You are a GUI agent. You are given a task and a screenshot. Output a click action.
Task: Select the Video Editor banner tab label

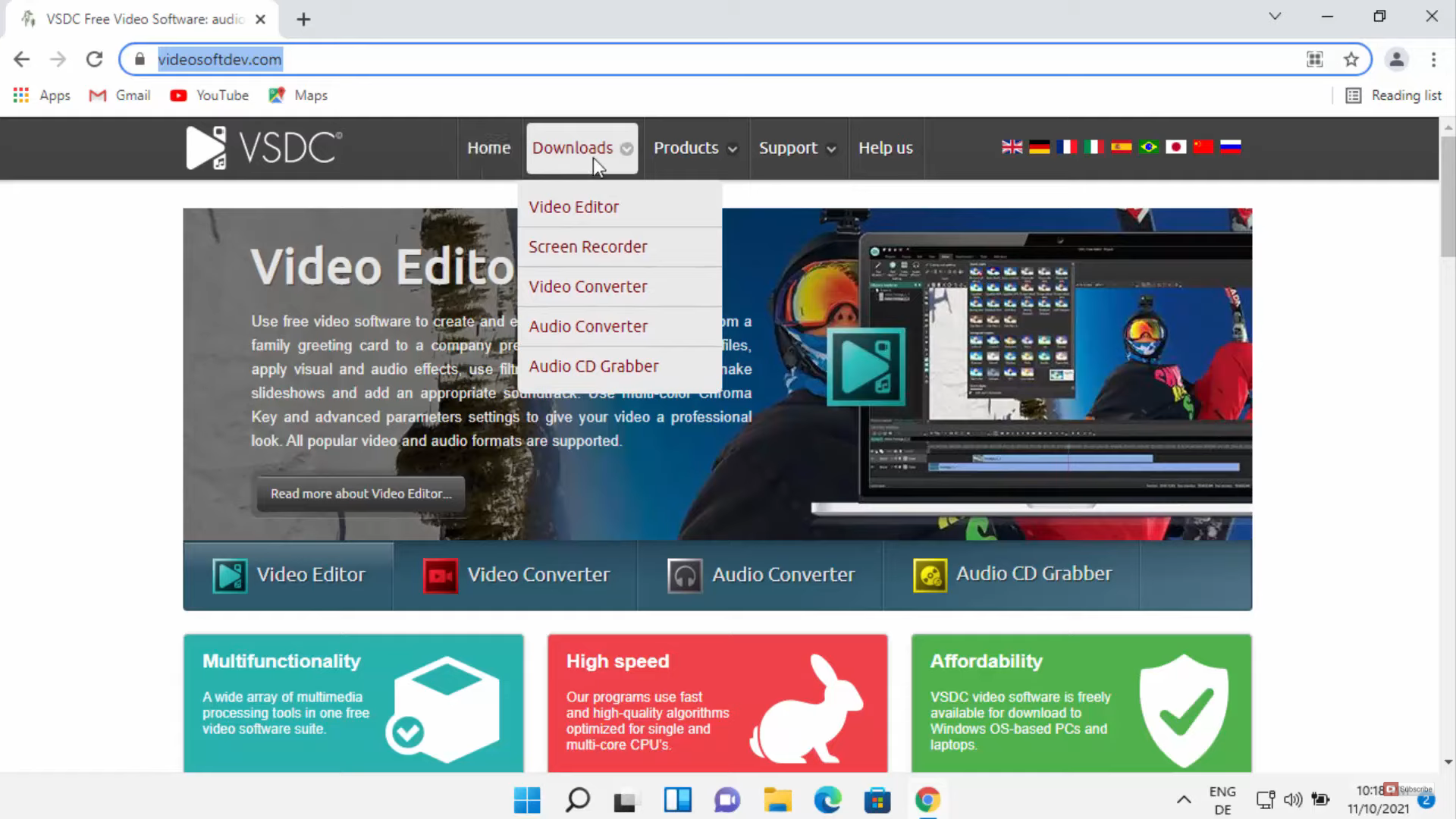(x=311, y=575)
